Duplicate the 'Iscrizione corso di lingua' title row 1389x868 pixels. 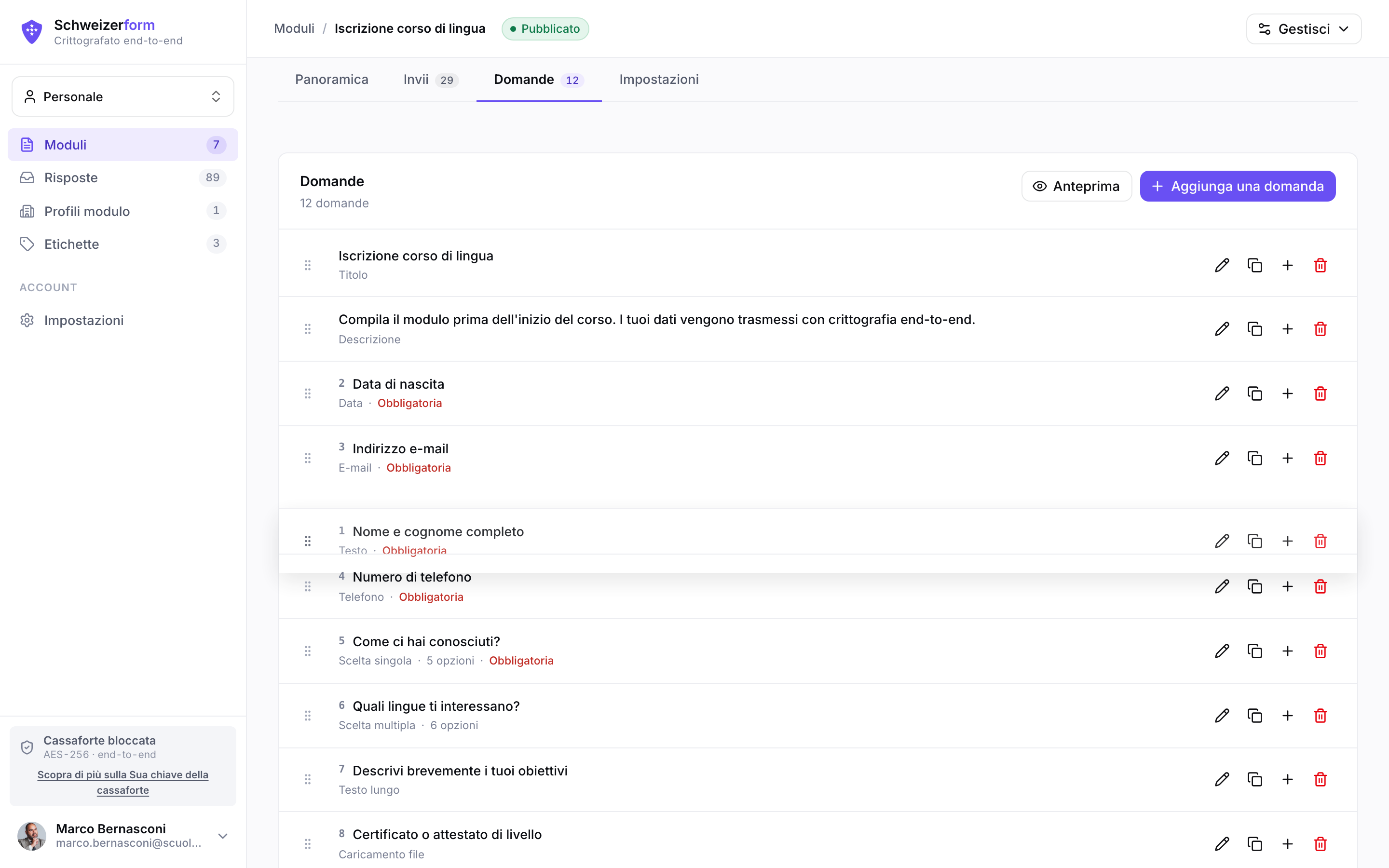pyautogui.click(x=1255, y=265)
